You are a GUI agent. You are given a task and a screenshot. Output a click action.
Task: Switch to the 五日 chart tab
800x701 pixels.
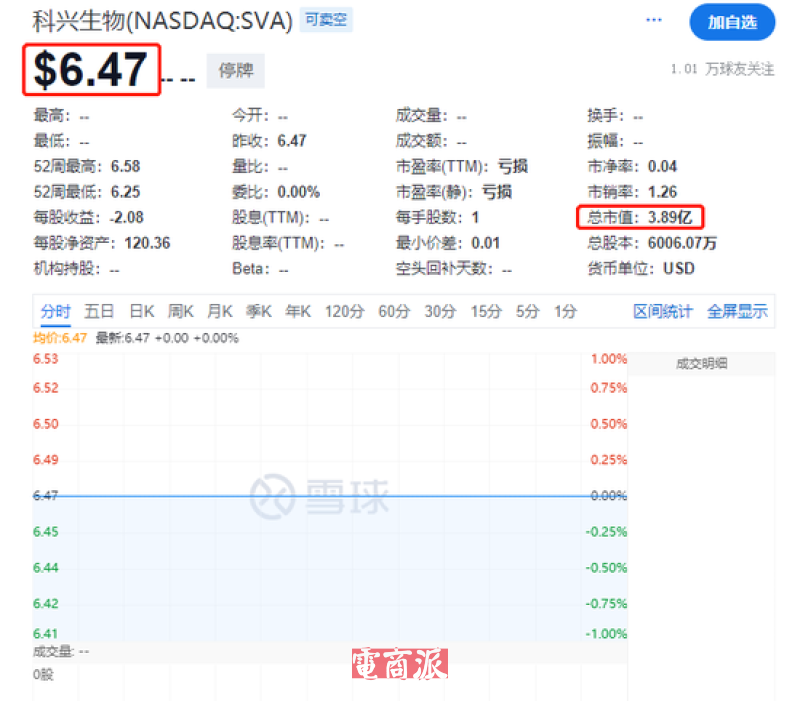99,311
